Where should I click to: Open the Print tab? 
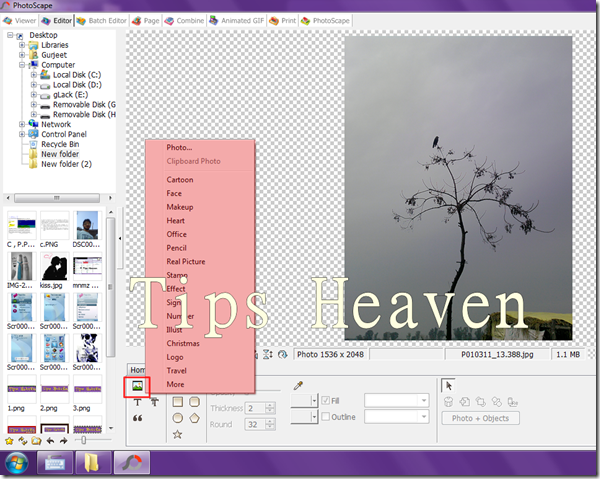282,21
